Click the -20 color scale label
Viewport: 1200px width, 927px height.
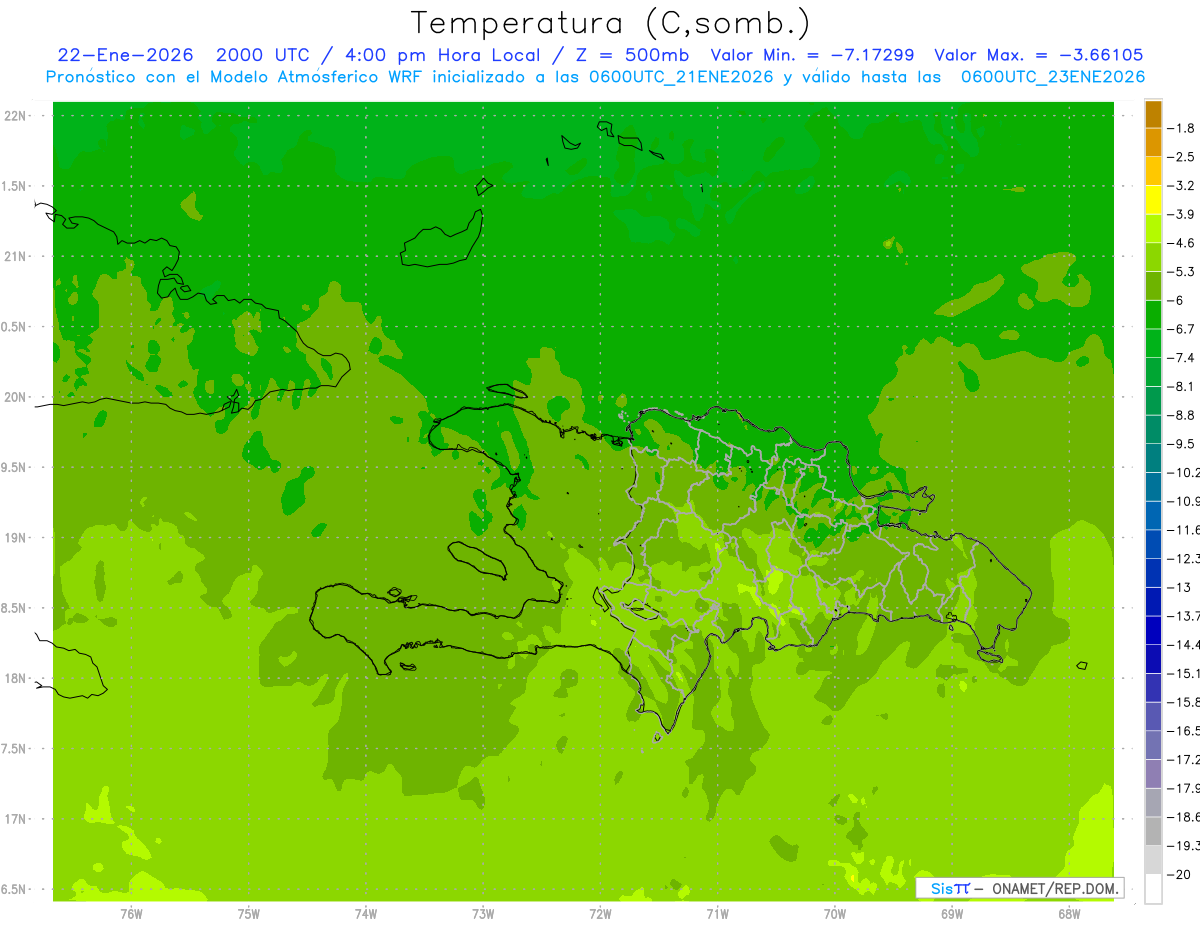(x=1178, y=874)
